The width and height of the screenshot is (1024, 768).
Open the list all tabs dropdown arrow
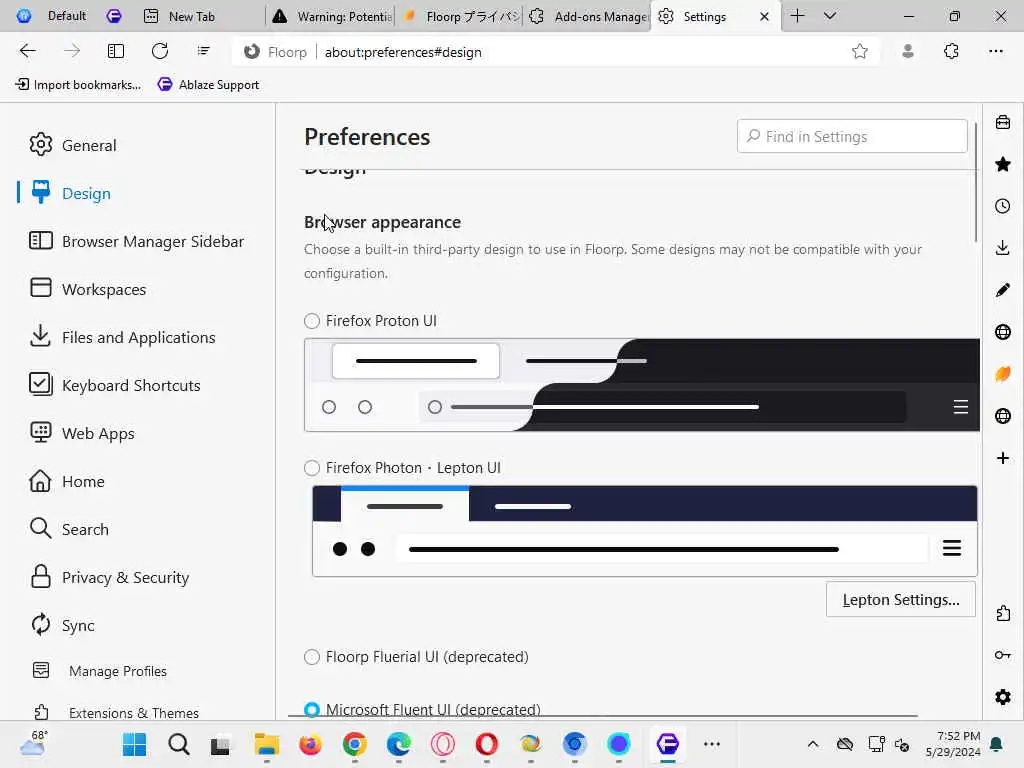pos(830,16)
